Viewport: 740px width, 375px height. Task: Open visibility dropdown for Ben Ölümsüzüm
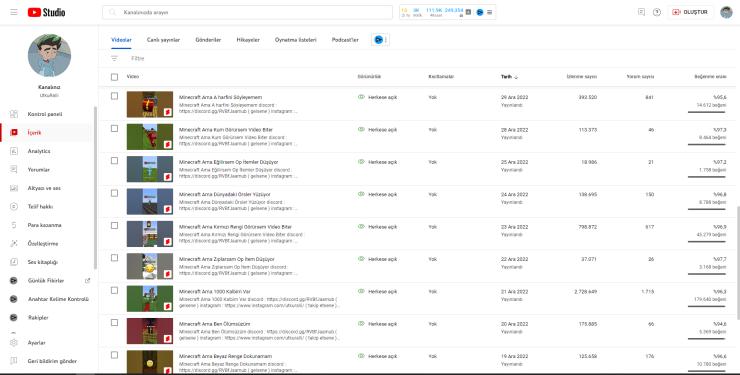[x=378, y=324]
